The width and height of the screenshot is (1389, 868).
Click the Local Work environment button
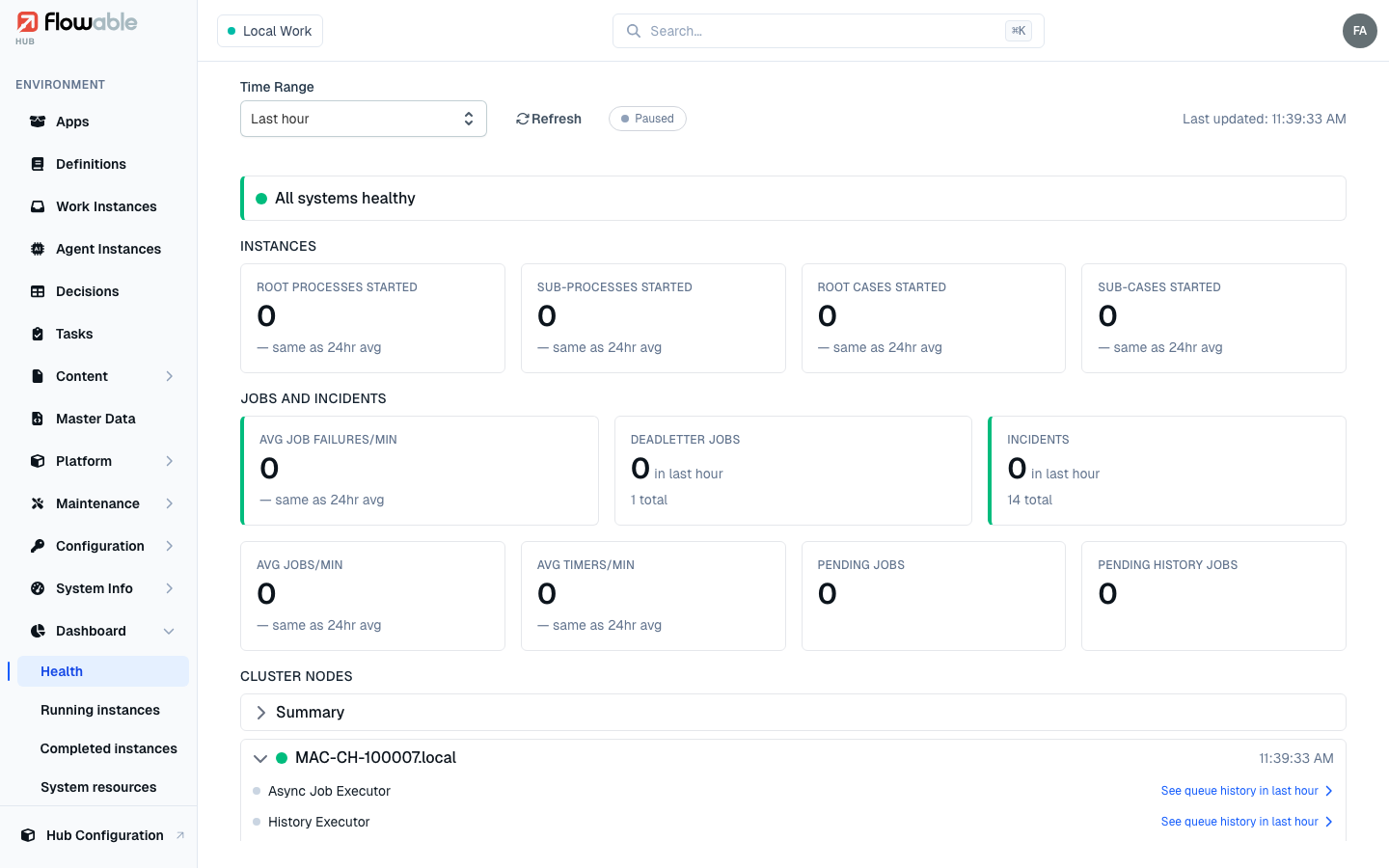point(270,31)
